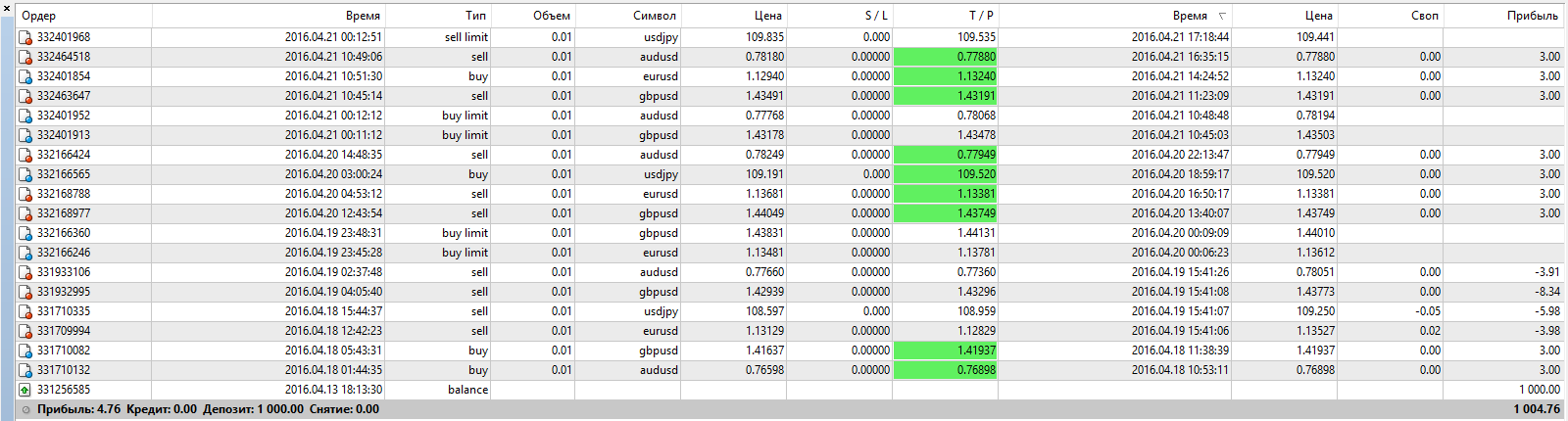Viewport: 1568px width, 421px height.
Task: Click the order icon for 332401968
Action: (25, 37)
